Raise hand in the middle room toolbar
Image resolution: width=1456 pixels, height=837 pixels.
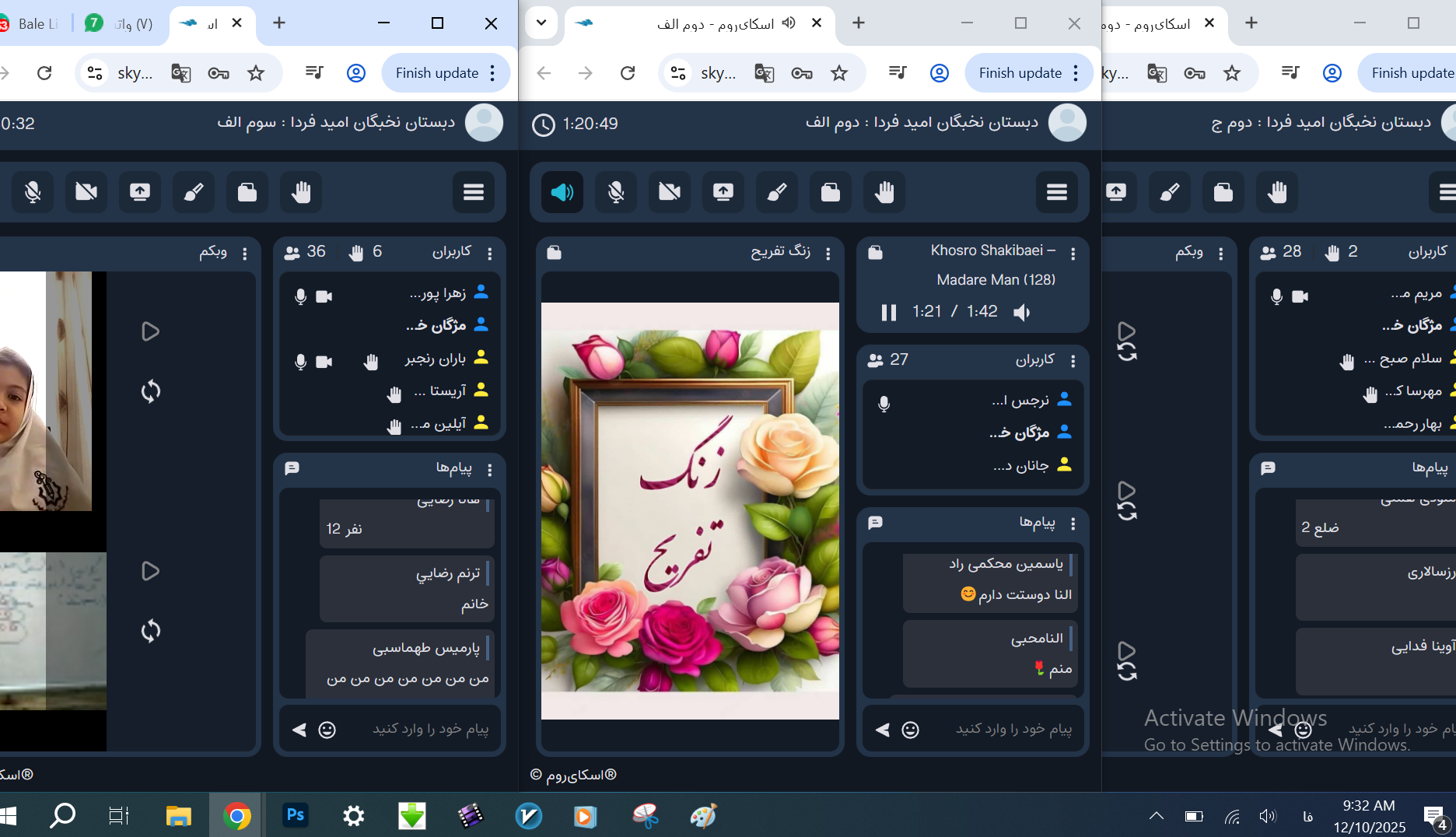click(884, 192)
